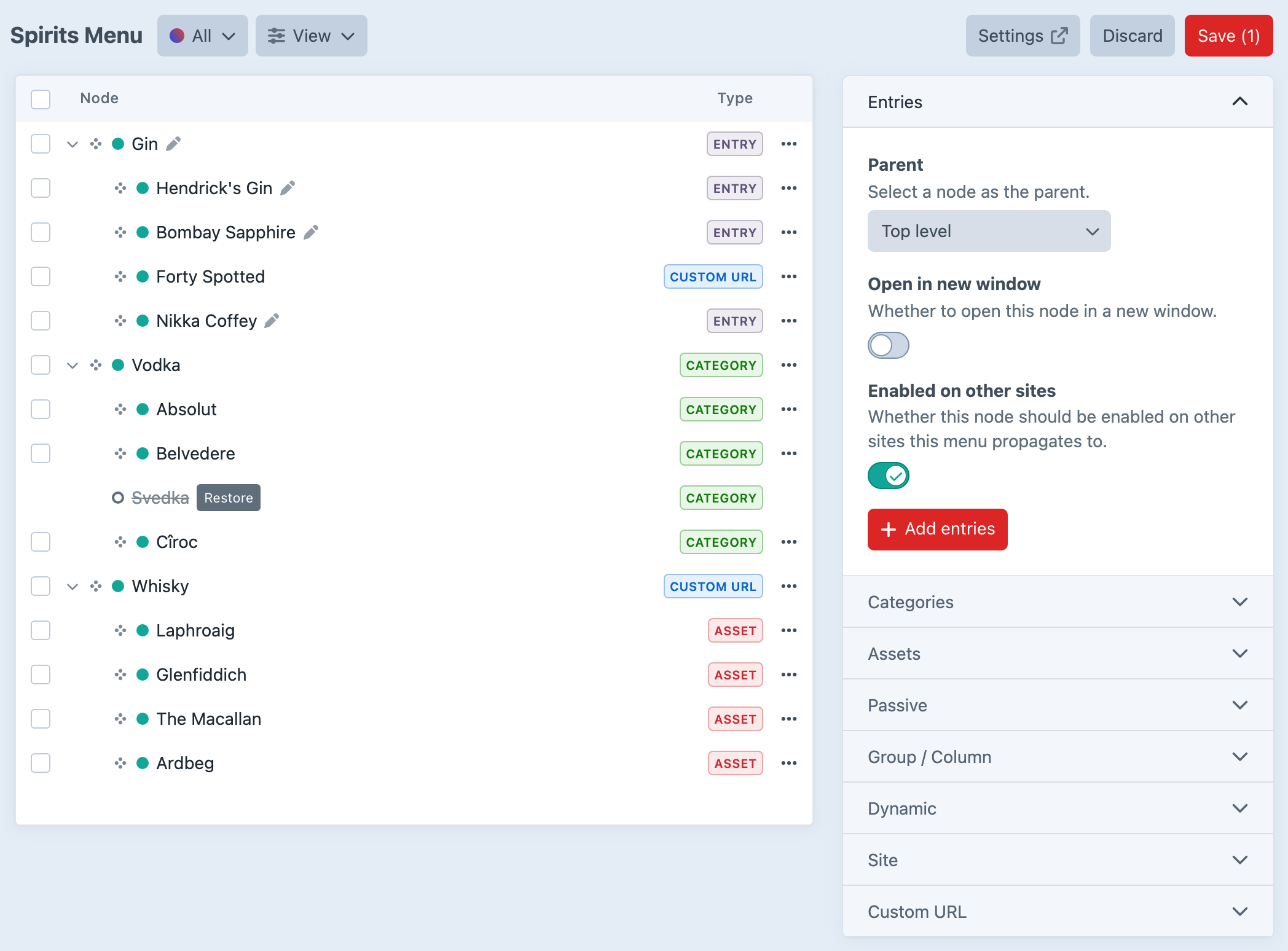Viewport: 1288px width, 951px height.
Task: Open the View options dropdown
Action: point(312,36)
